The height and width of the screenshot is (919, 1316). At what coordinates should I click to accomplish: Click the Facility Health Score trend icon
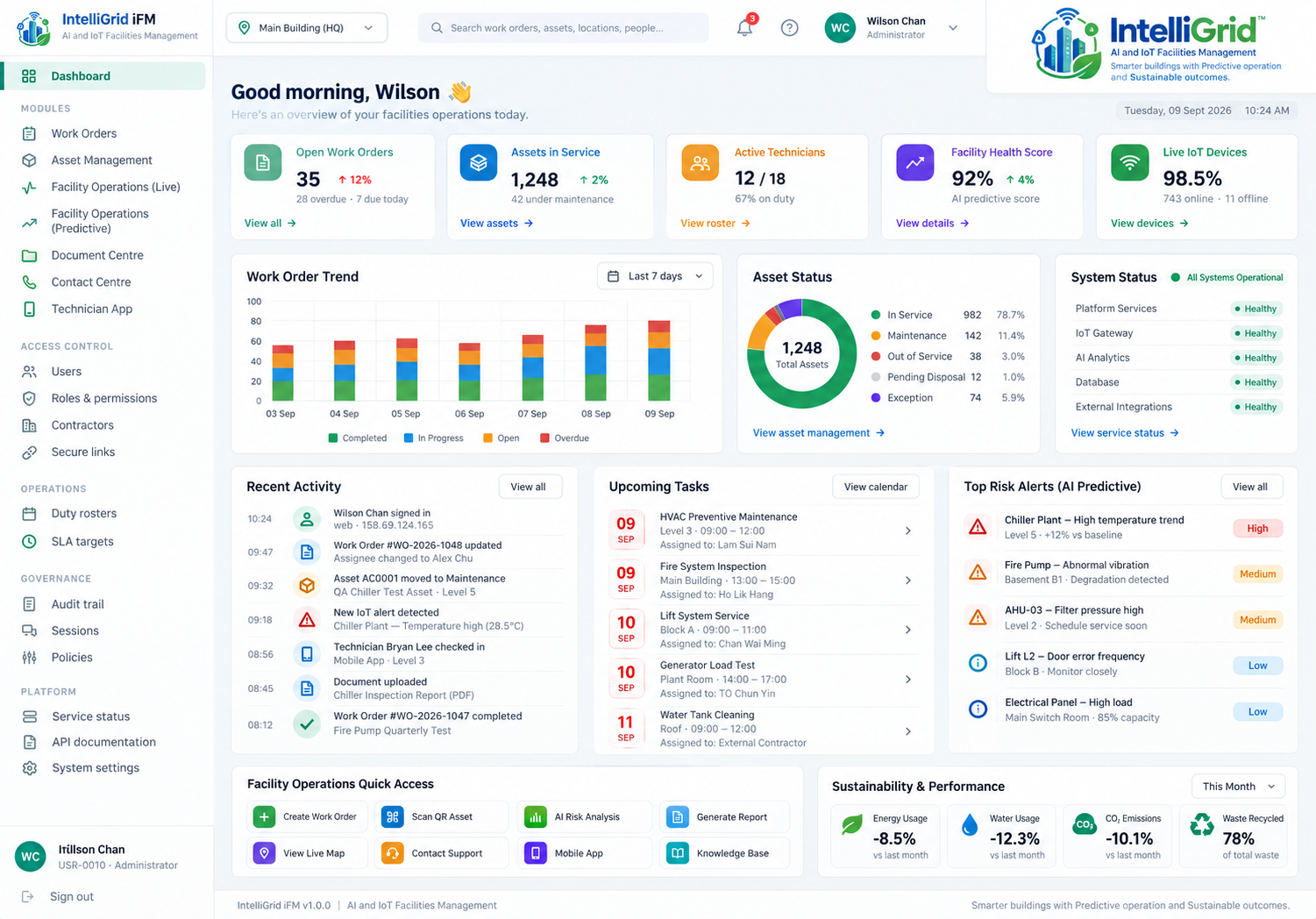point(914,163)
